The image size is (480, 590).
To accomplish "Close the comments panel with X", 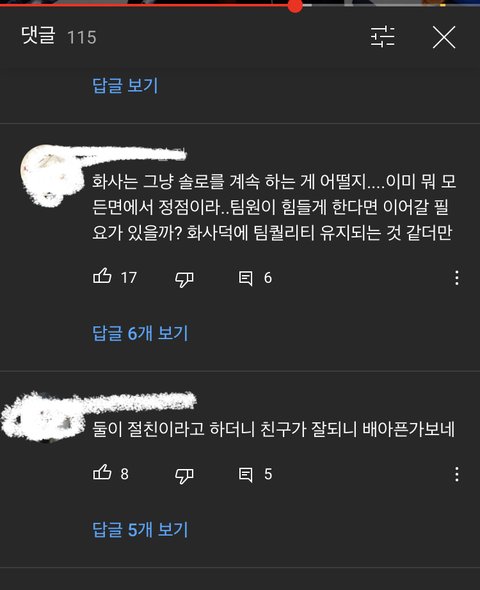I will [444, 37].
